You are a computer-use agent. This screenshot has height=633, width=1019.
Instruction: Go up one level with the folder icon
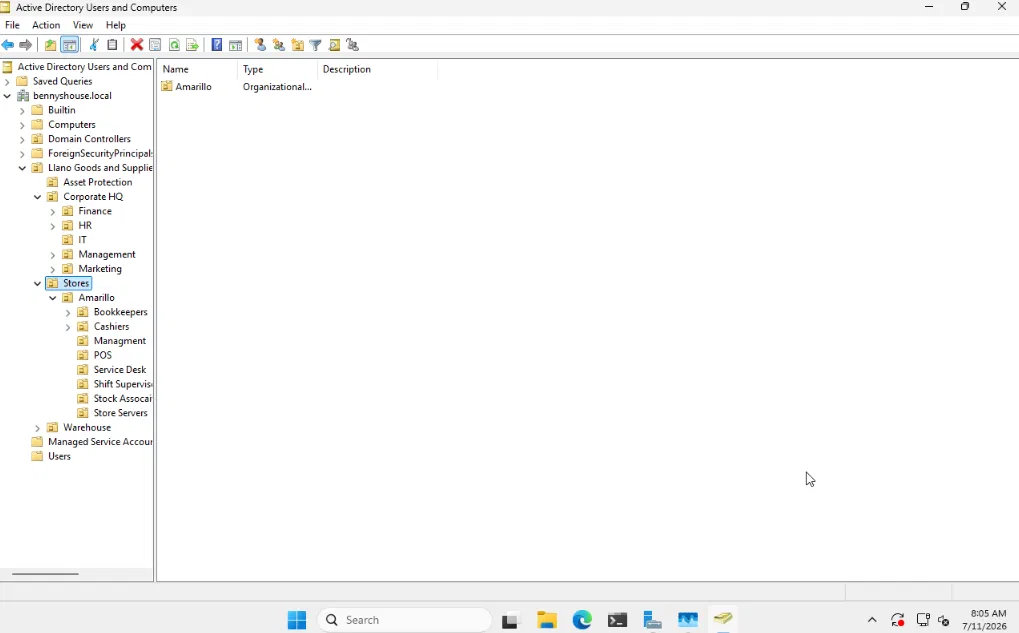click(x=50, y=45)
